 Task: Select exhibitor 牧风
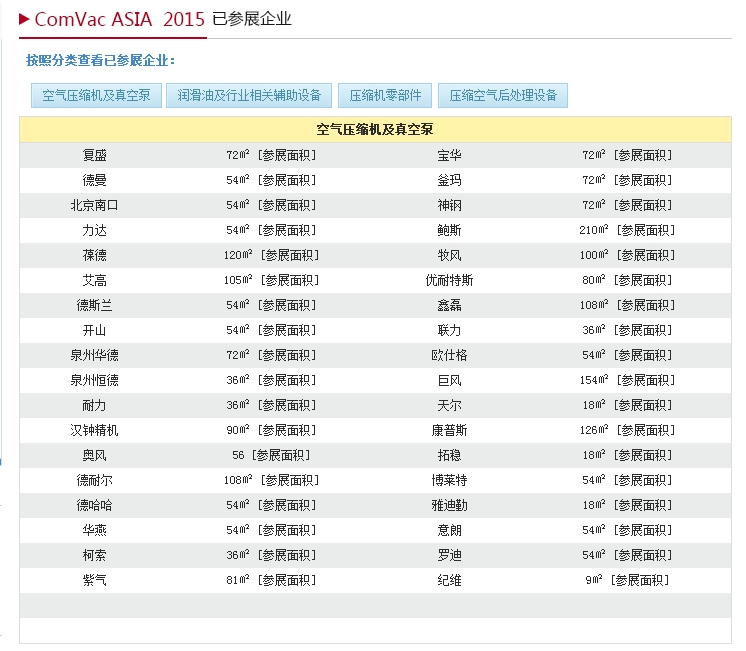click(x=449, y=255)
